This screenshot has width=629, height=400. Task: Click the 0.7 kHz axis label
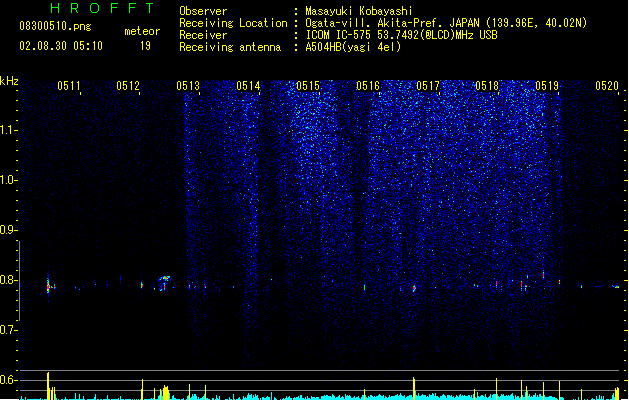click(x=8, y=330)
